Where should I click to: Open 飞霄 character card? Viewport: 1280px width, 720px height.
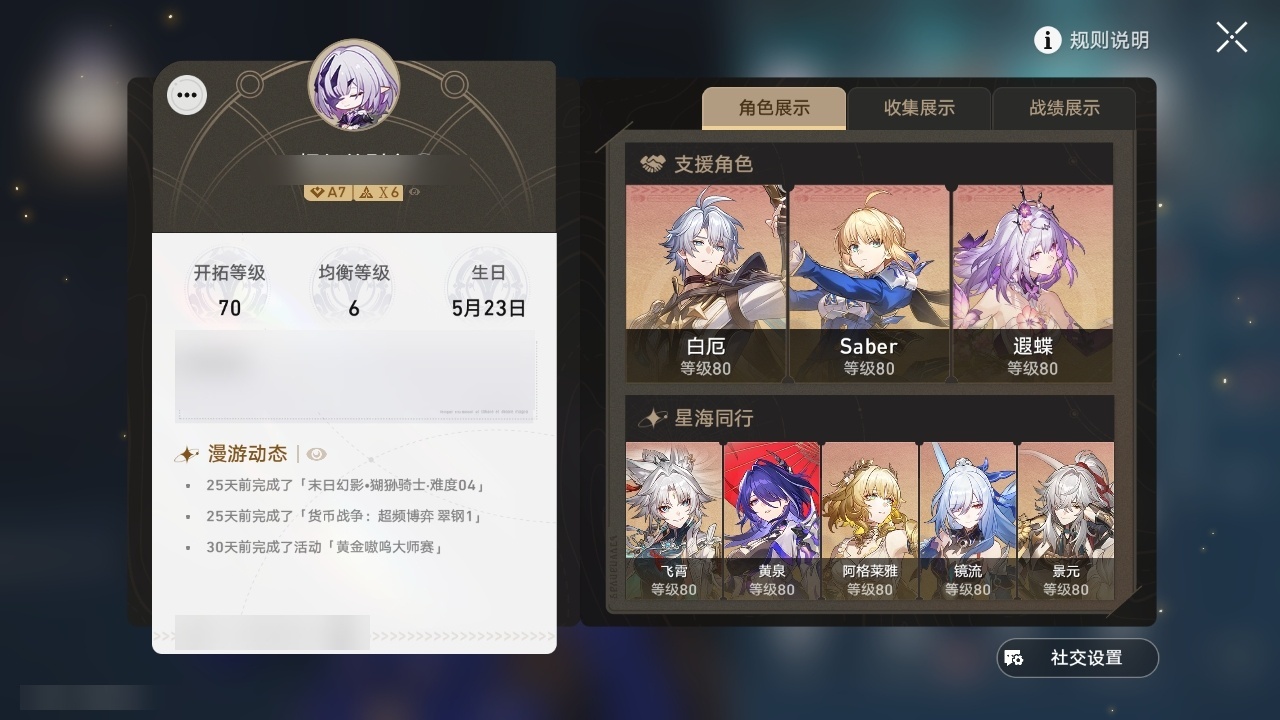(x=674, y=521)
